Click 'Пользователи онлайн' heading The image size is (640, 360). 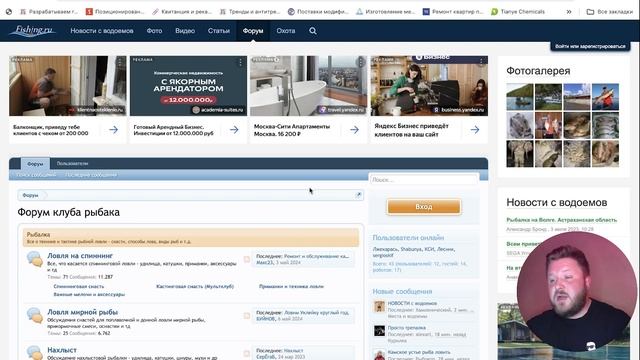[408, 238]
